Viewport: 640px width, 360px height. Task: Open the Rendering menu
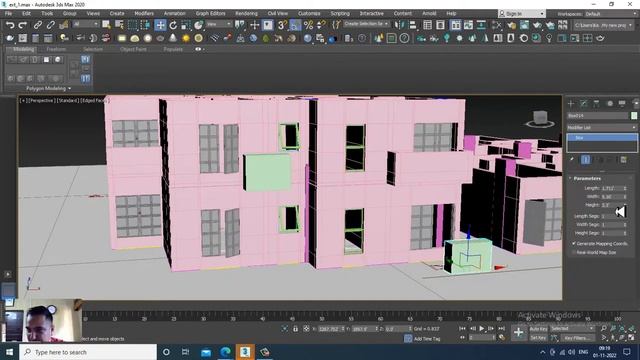coord(246,13)
